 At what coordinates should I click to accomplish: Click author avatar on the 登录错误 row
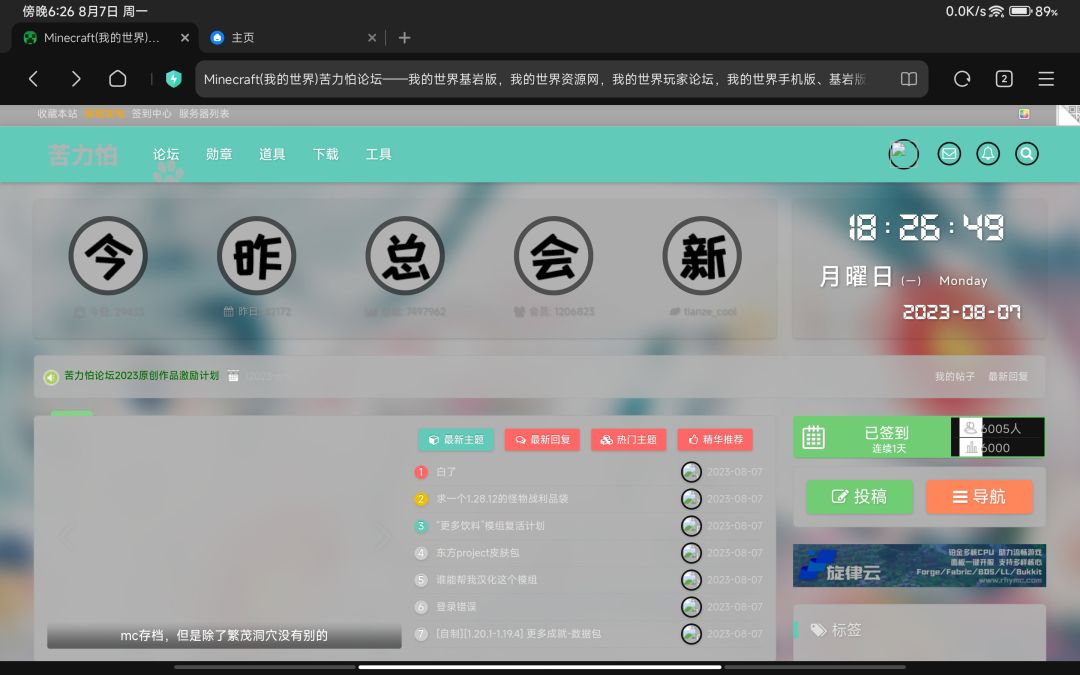point(691,607)
